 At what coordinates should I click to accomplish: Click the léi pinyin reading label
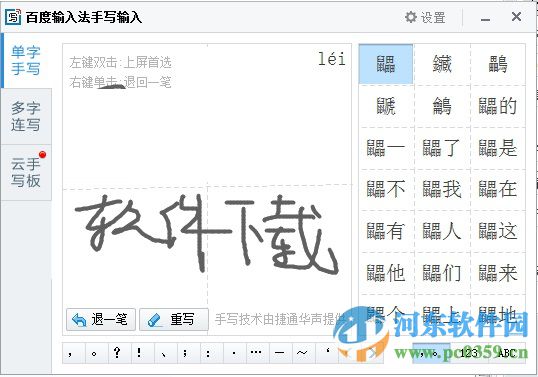(x=331, y=59)
